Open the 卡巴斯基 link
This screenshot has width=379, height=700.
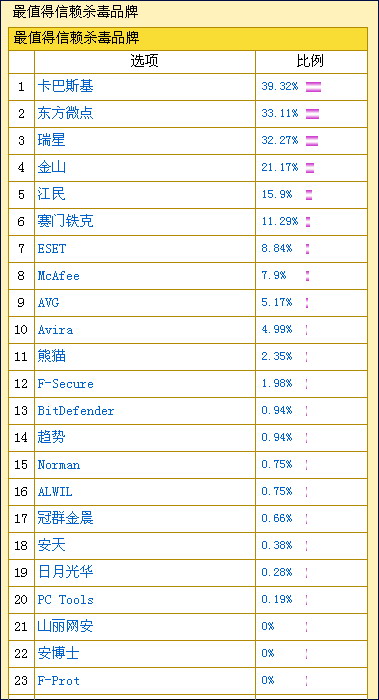65,86
